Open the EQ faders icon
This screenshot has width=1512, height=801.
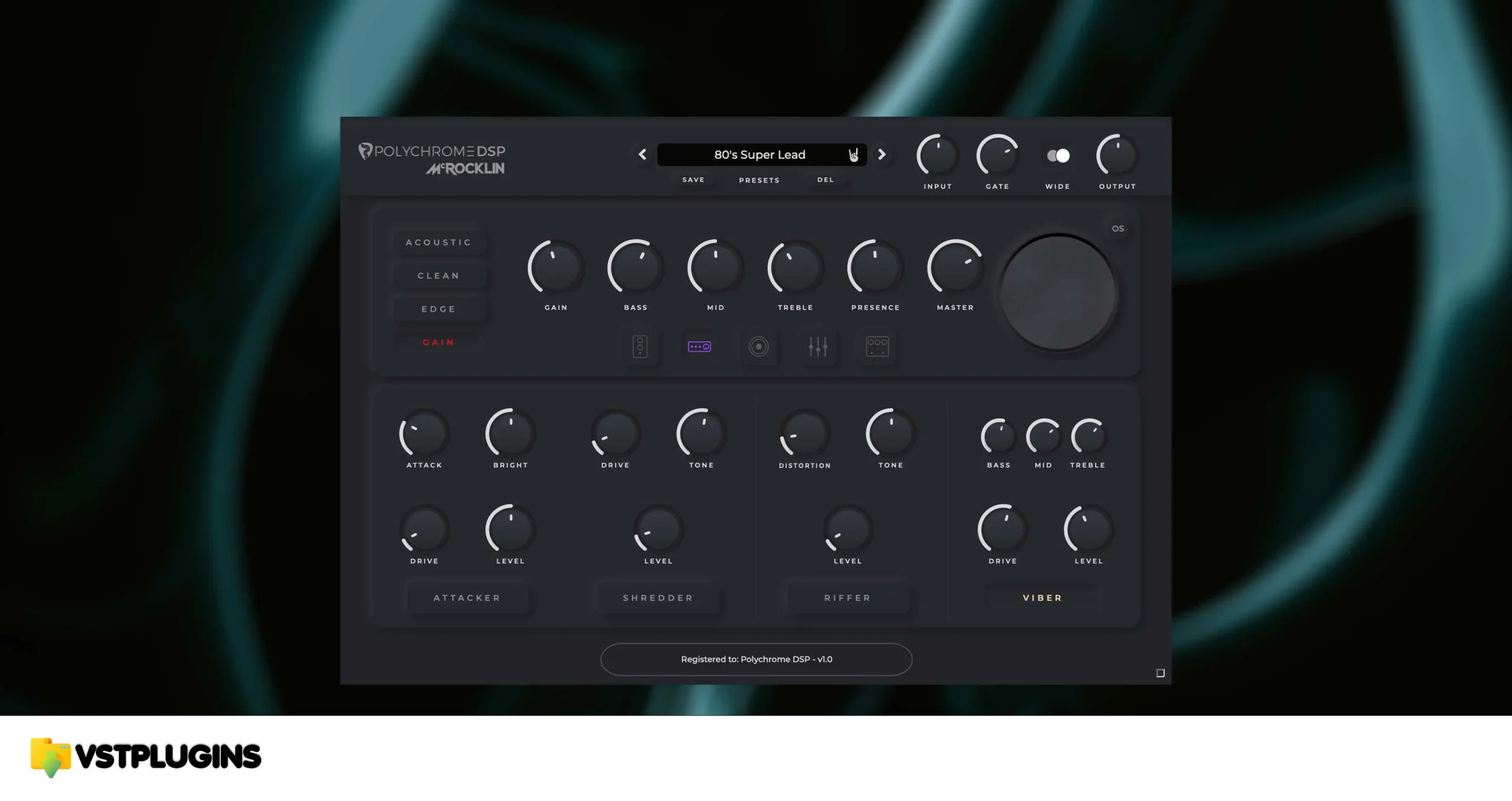pos(818,346)
